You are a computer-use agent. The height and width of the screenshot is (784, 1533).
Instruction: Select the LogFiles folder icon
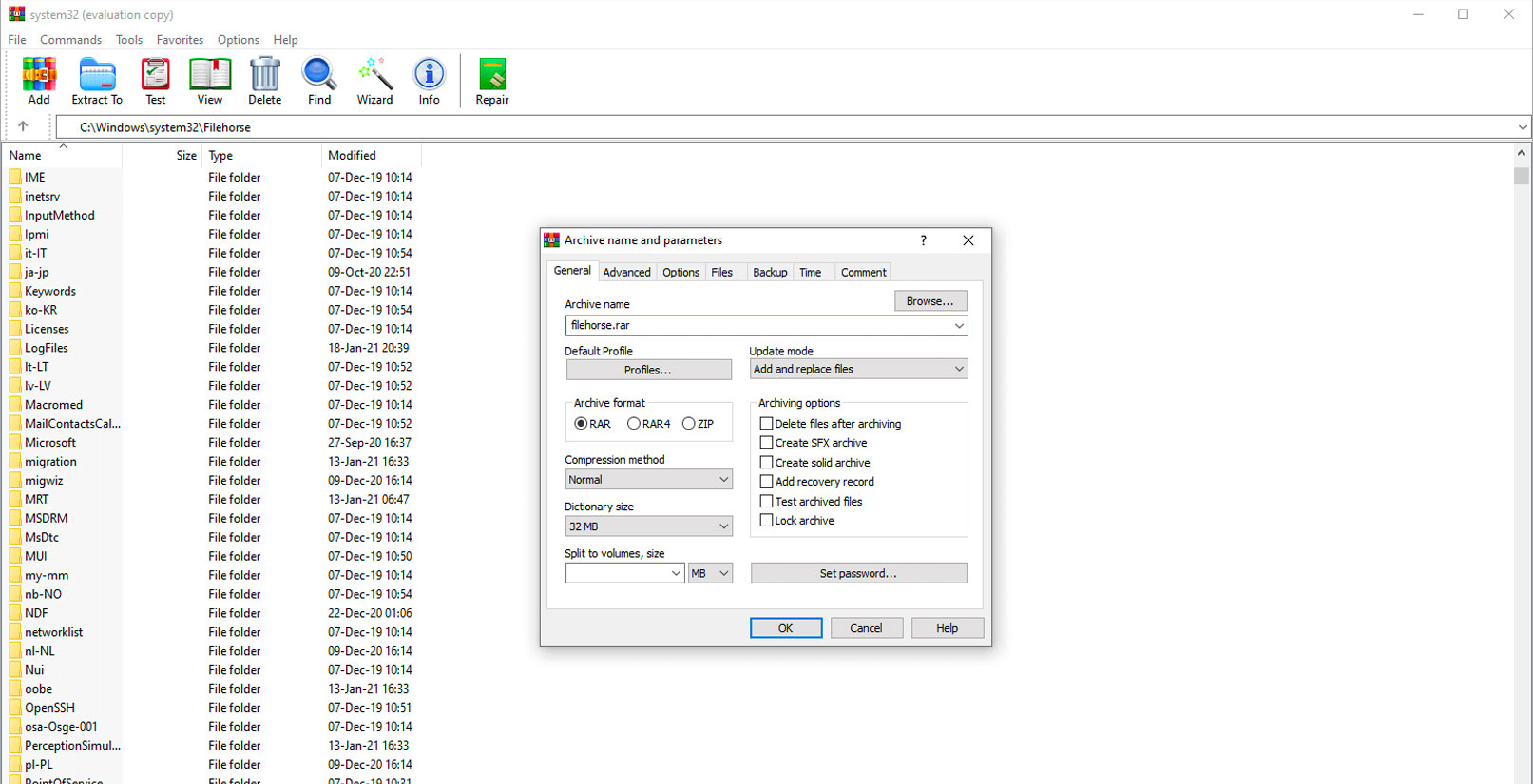pyautogui.click(x=15, y=348)
